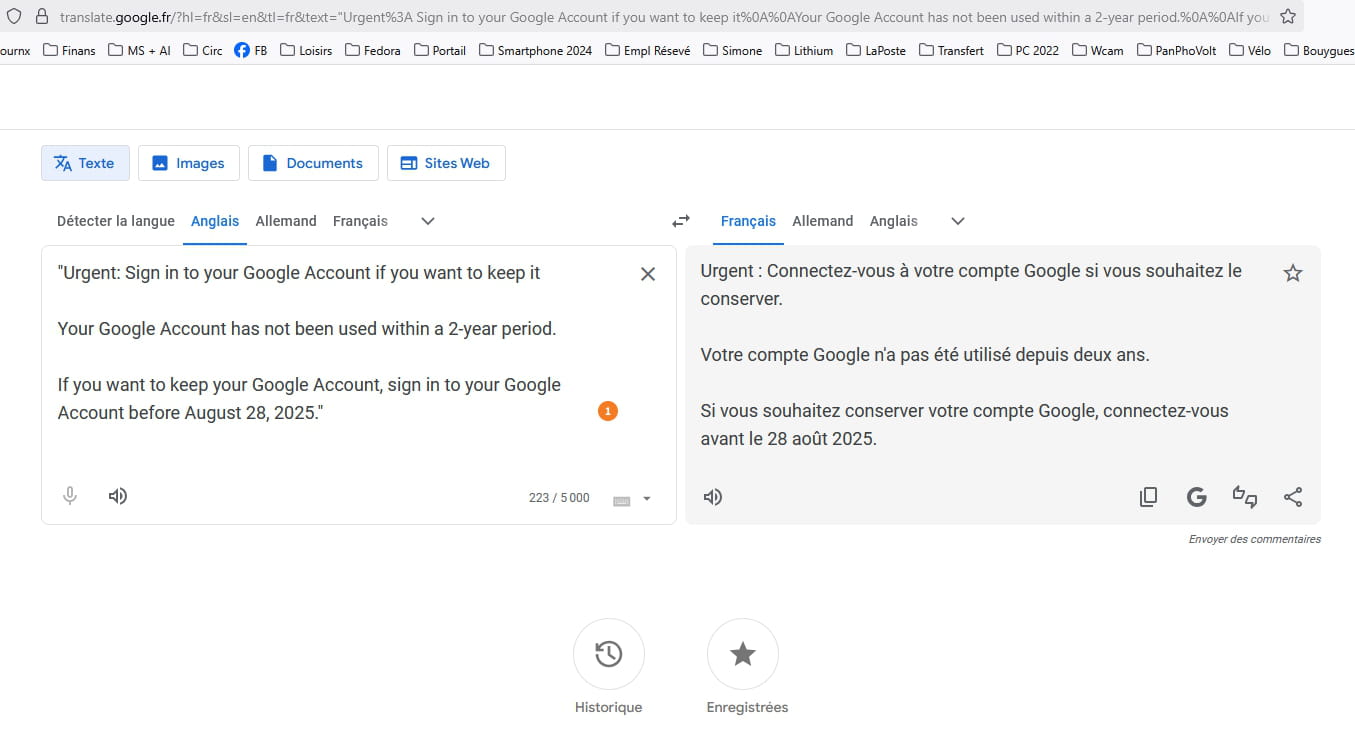Screen dimensions: 1355x734
Task: Switch to Images translation mode
Action: (x=189, y=163)
